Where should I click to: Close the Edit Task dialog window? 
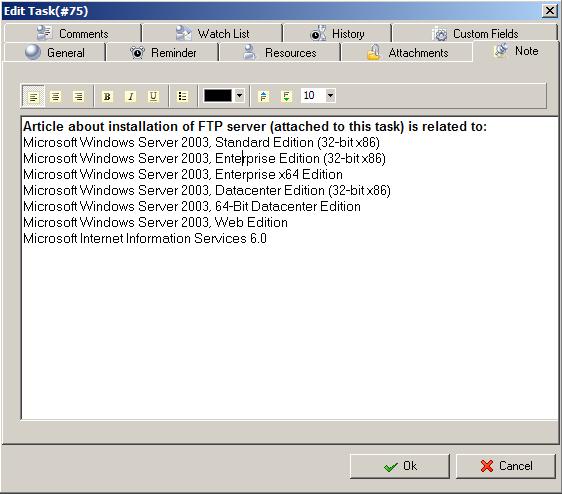pyautogui.click(x=550, y=11)
